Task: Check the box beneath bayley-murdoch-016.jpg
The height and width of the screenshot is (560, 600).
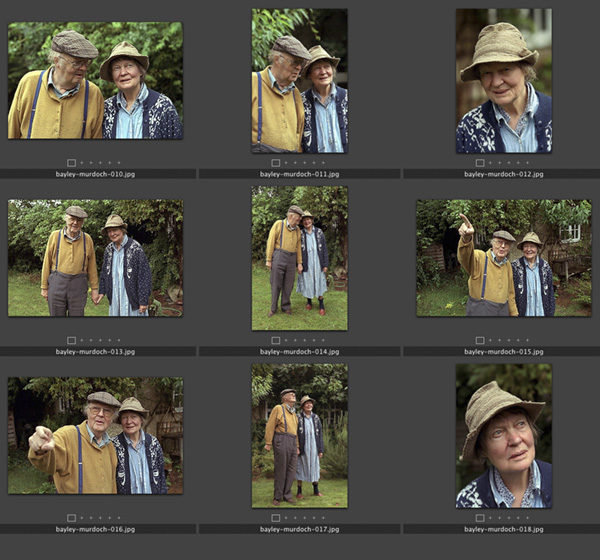Action: click(72, 517)
